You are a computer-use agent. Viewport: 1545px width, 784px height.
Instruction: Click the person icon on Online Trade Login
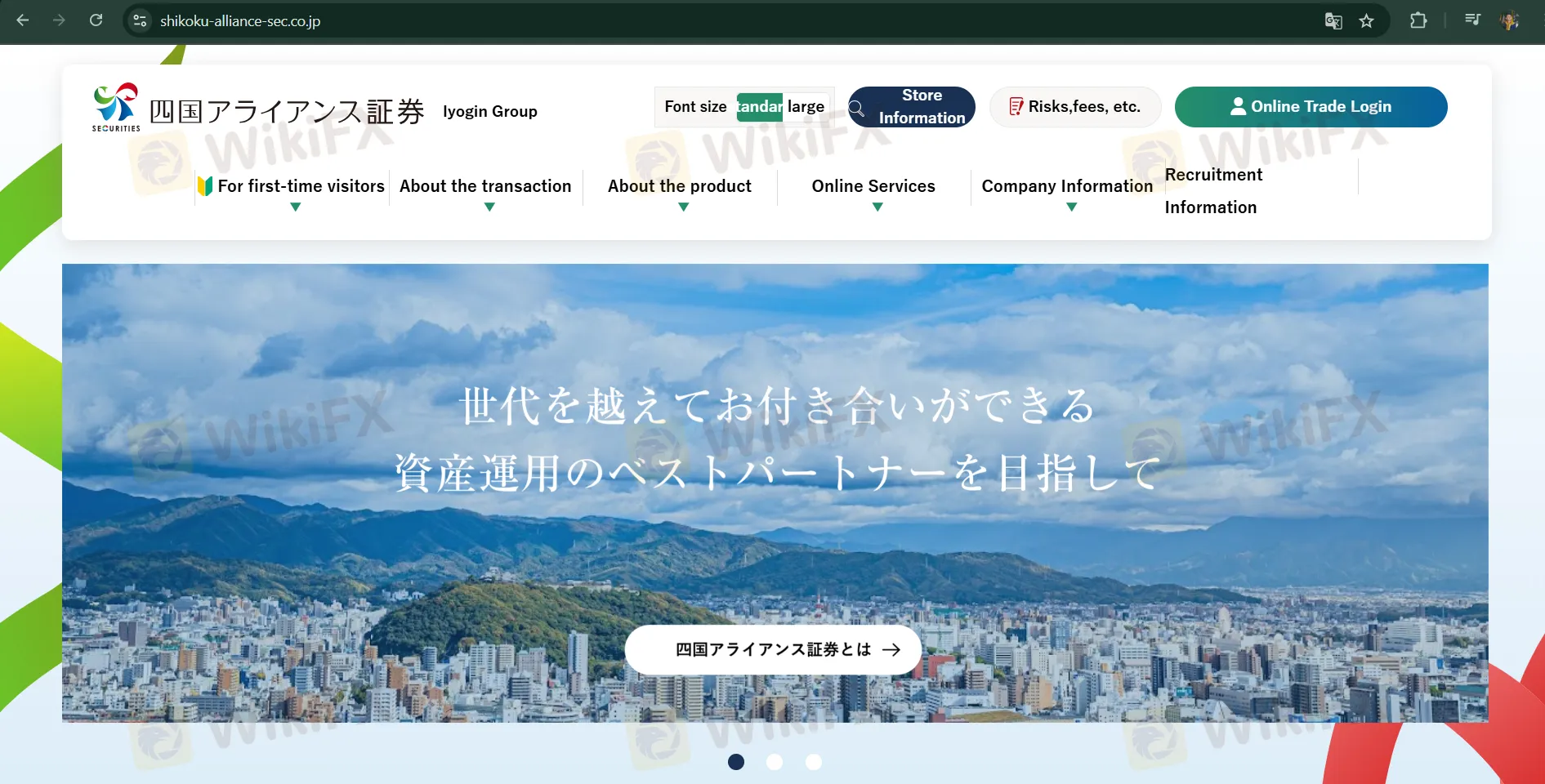1238,106
